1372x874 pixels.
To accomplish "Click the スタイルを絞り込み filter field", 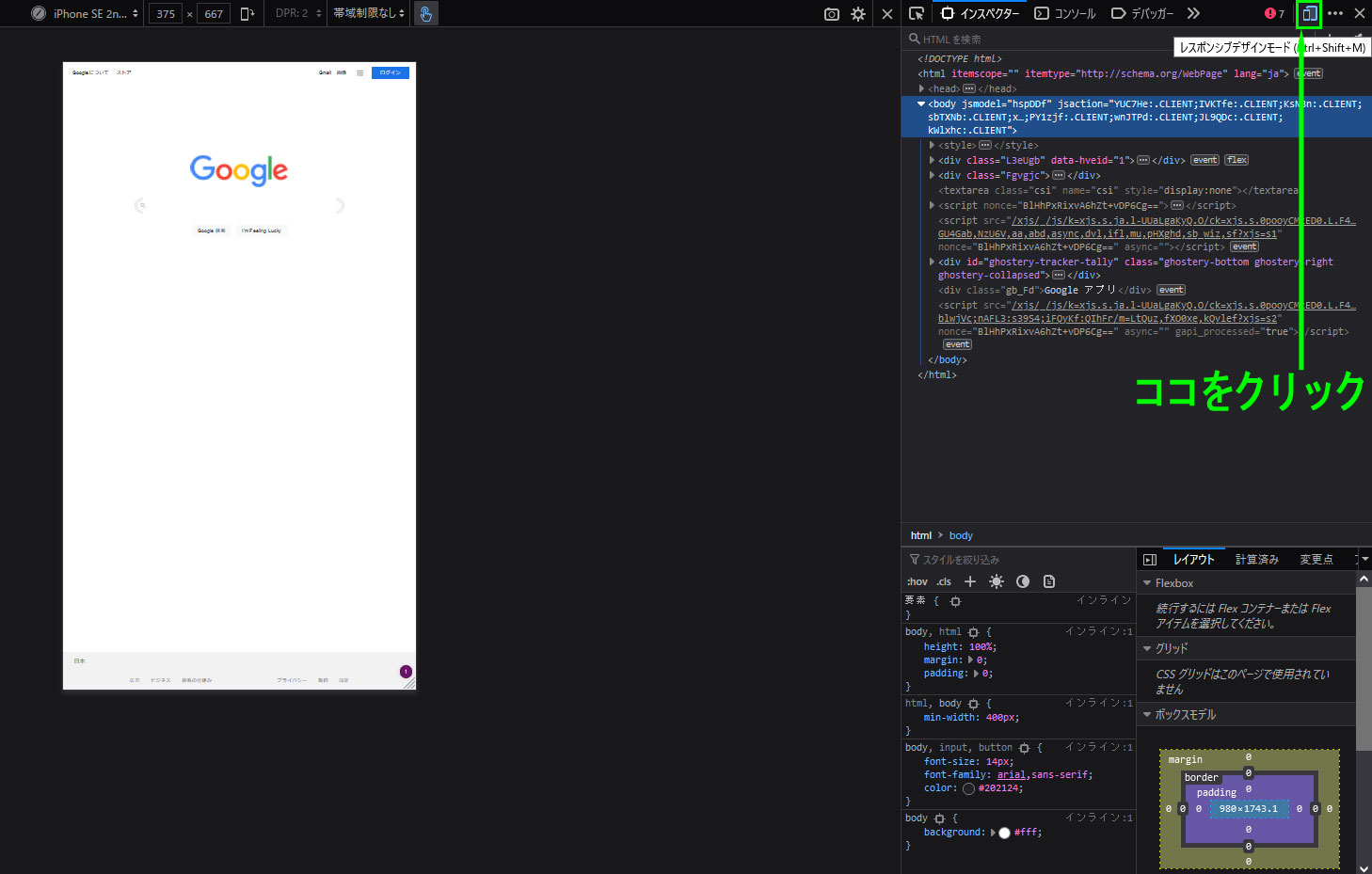I will pos(1017,560).
